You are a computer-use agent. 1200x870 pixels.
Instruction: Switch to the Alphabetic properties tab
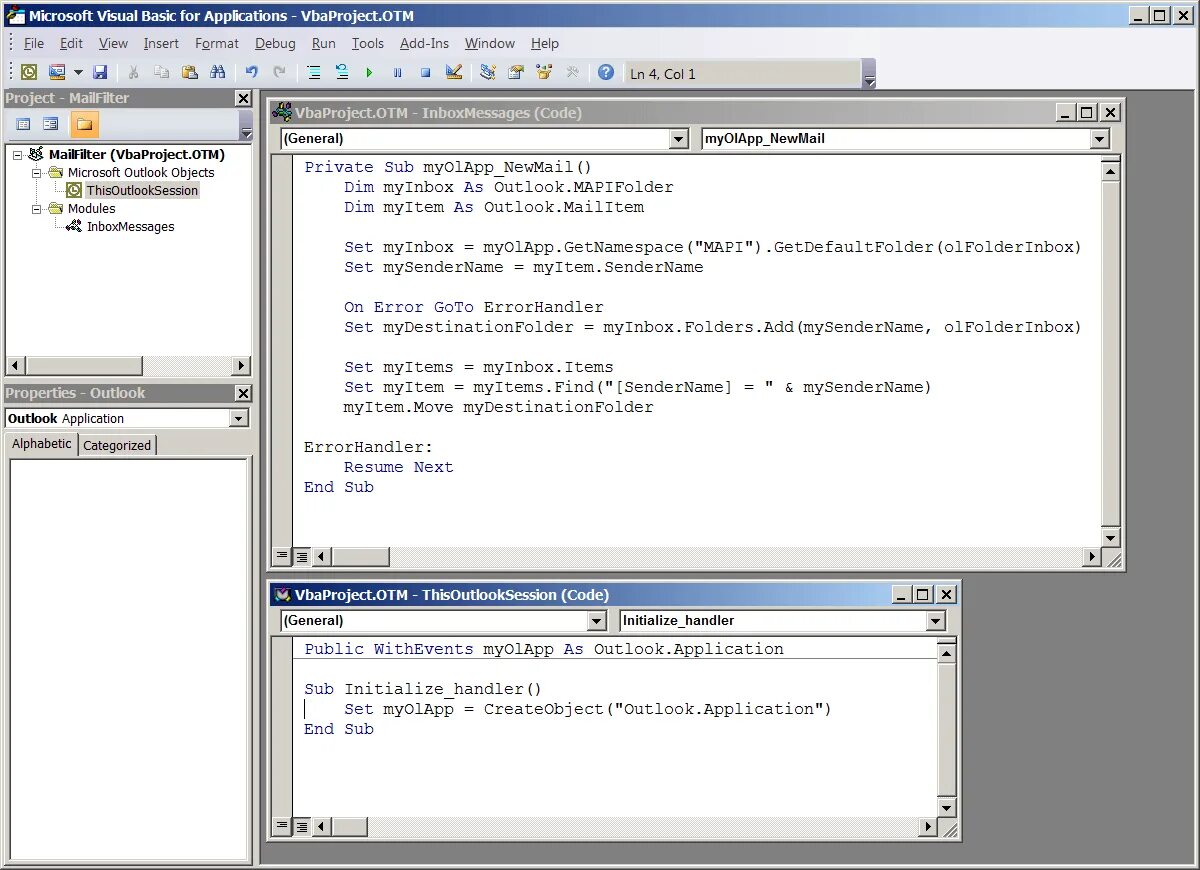click(x=42, y=444)
